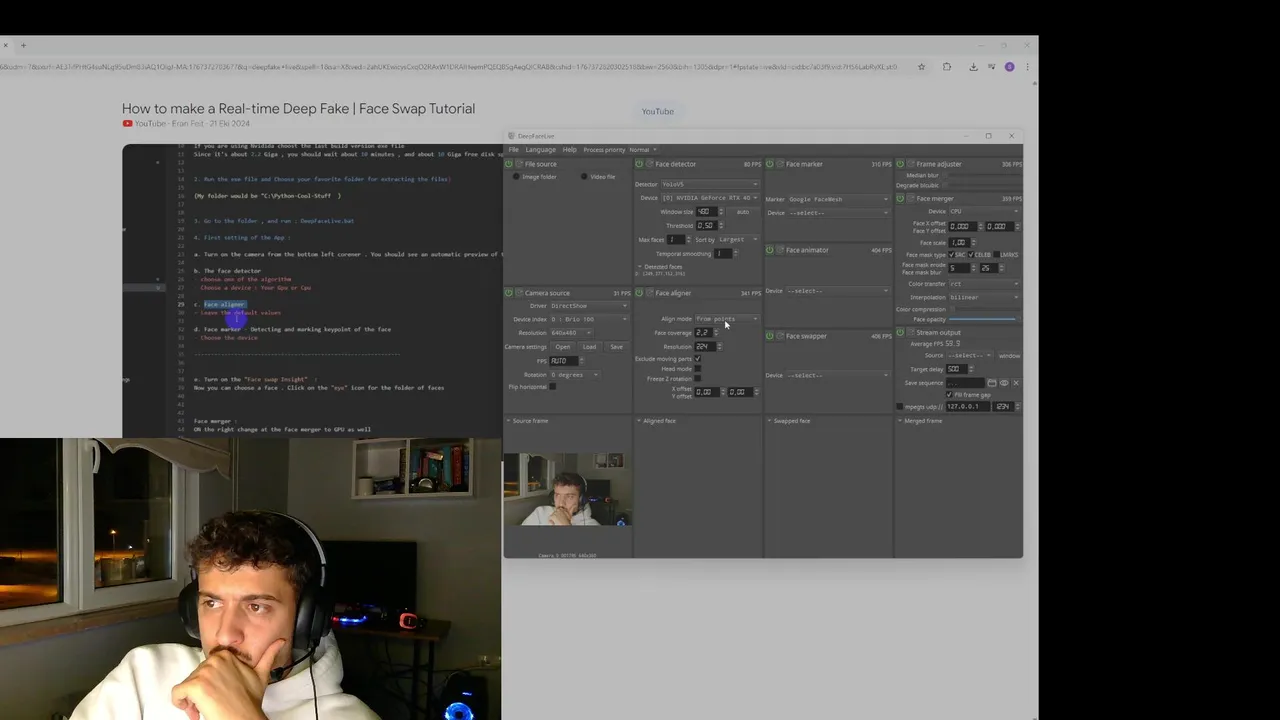
Task: Open the Marker Google FaceMesh dropdown
Action: 839,199
